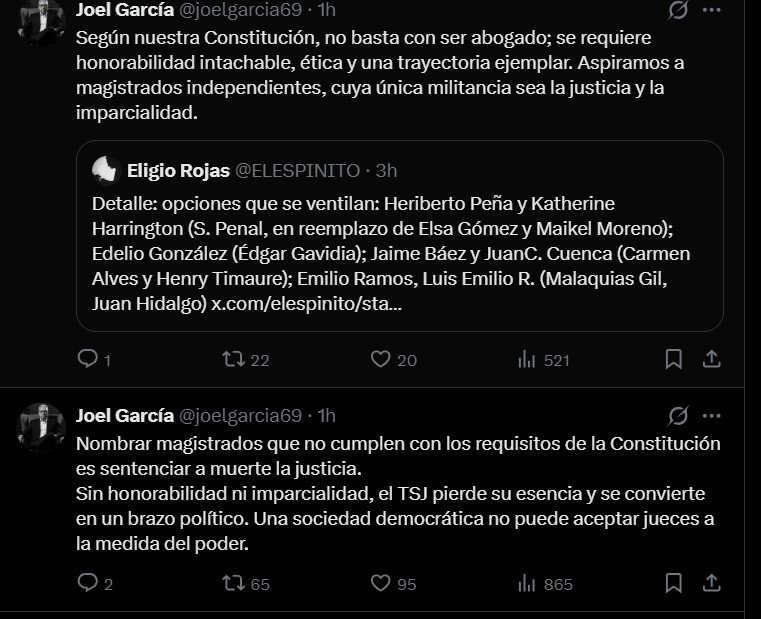View analytics showing 865 views

[x=527, y=583]
